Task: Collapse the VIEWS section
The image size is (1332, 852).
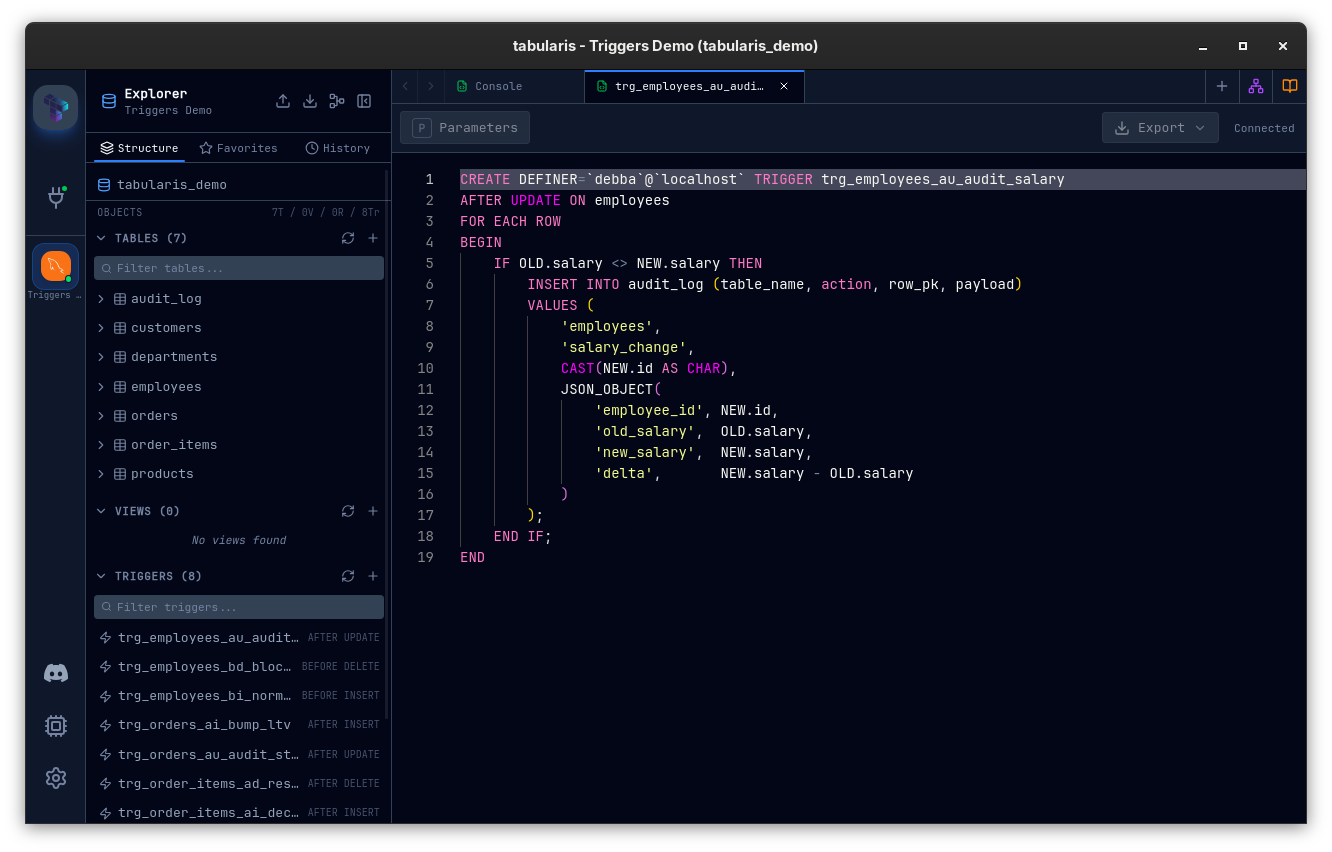Action: point(101,511)
